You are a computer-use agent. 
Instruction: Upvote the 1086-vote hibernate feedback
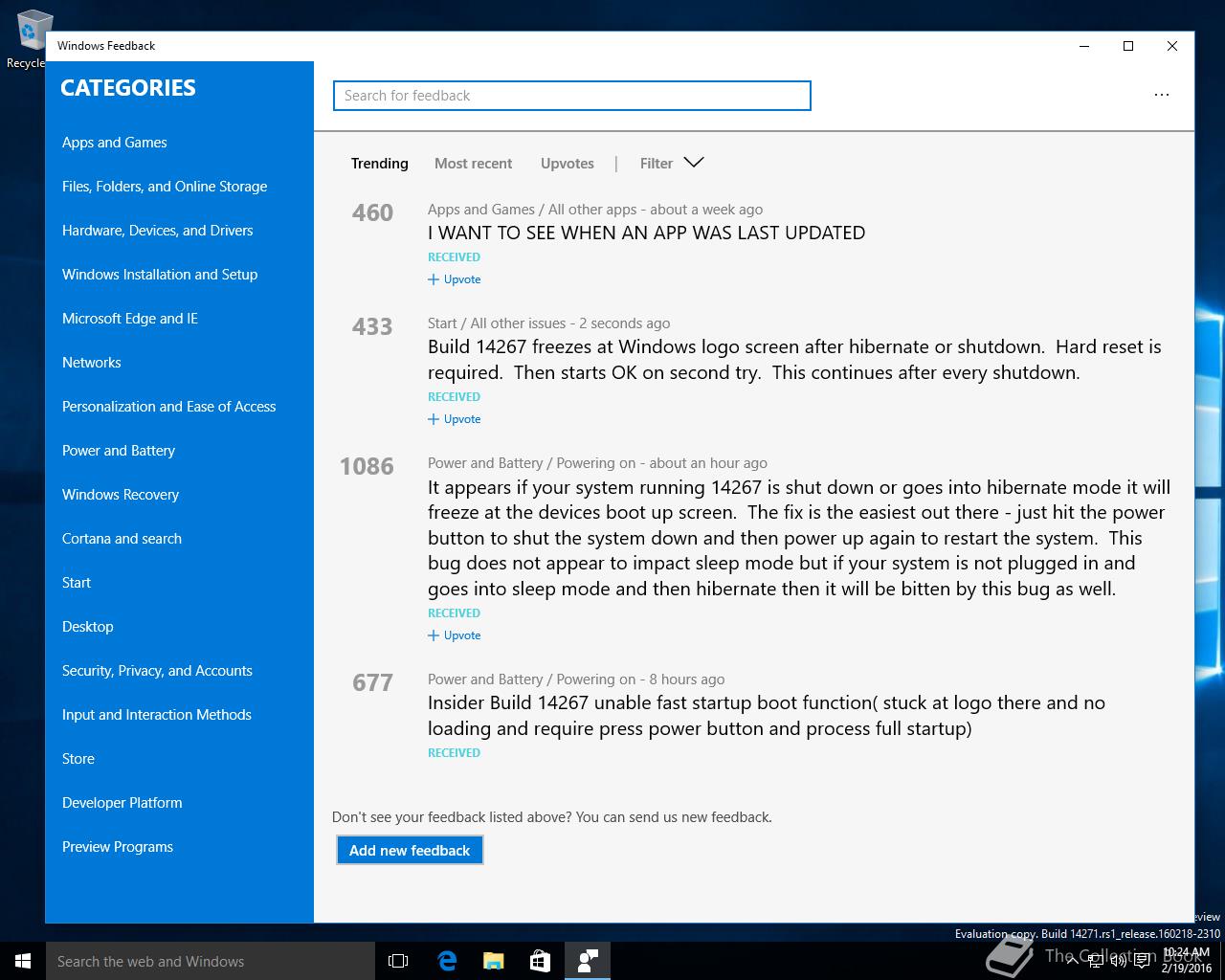(455, 635)
